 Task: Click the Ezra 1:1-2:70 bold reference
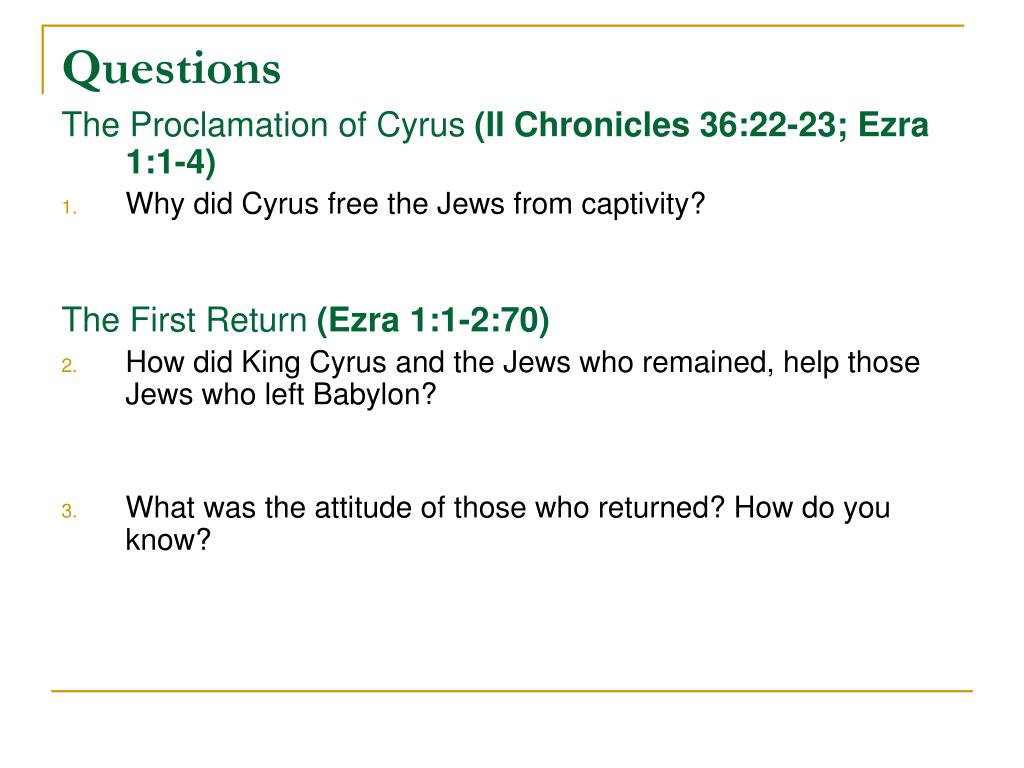tap(433, 320)
